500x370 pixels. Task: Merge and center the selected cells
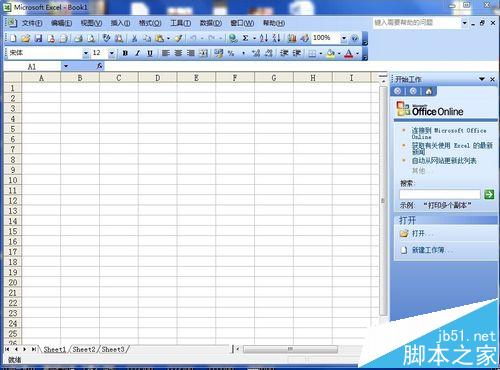pos(203,53)
